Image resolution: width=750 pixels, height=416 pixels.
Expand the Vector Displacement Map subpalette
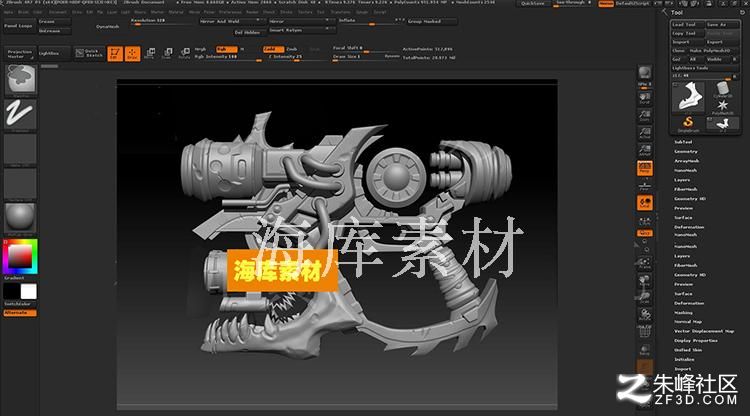pos(704,331)
